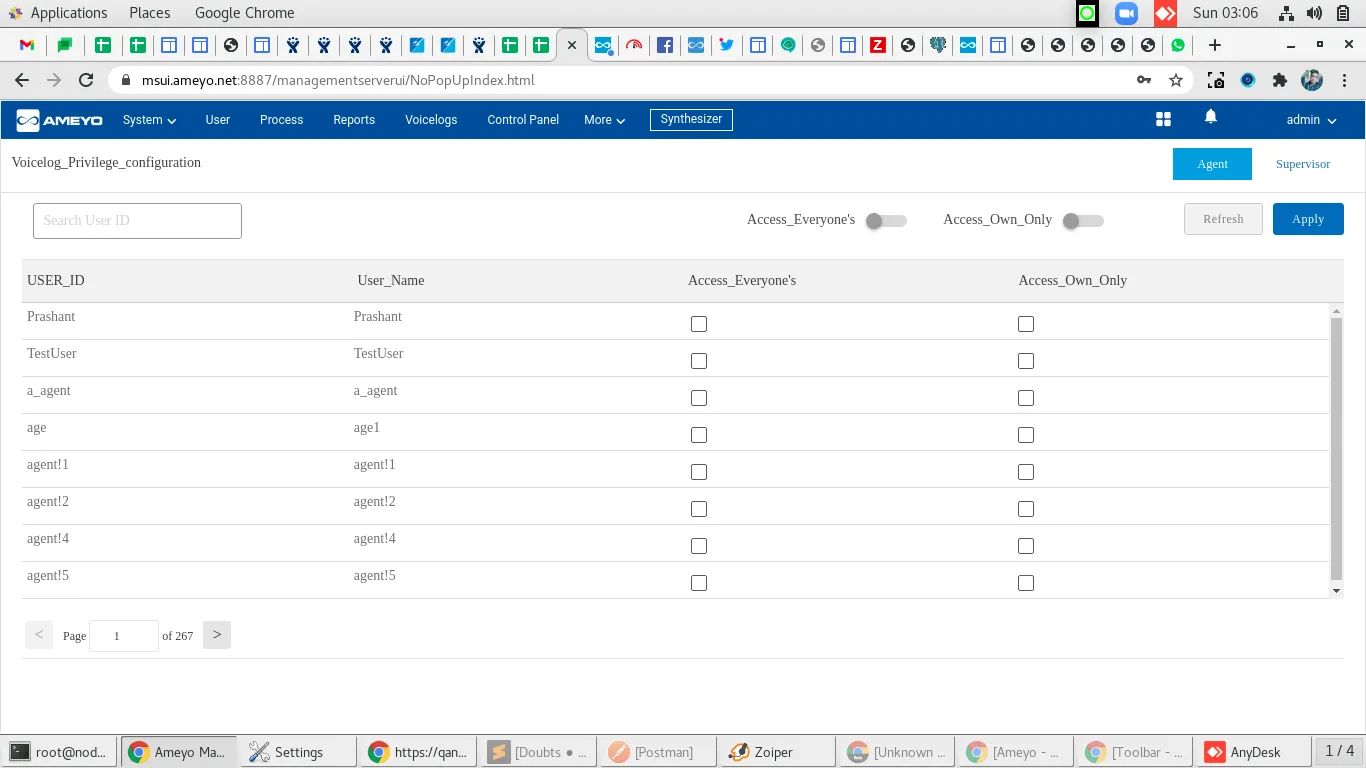Go back using the browser back arrow
This screenshot has height=768, width=1366.
tap(22, 80)
